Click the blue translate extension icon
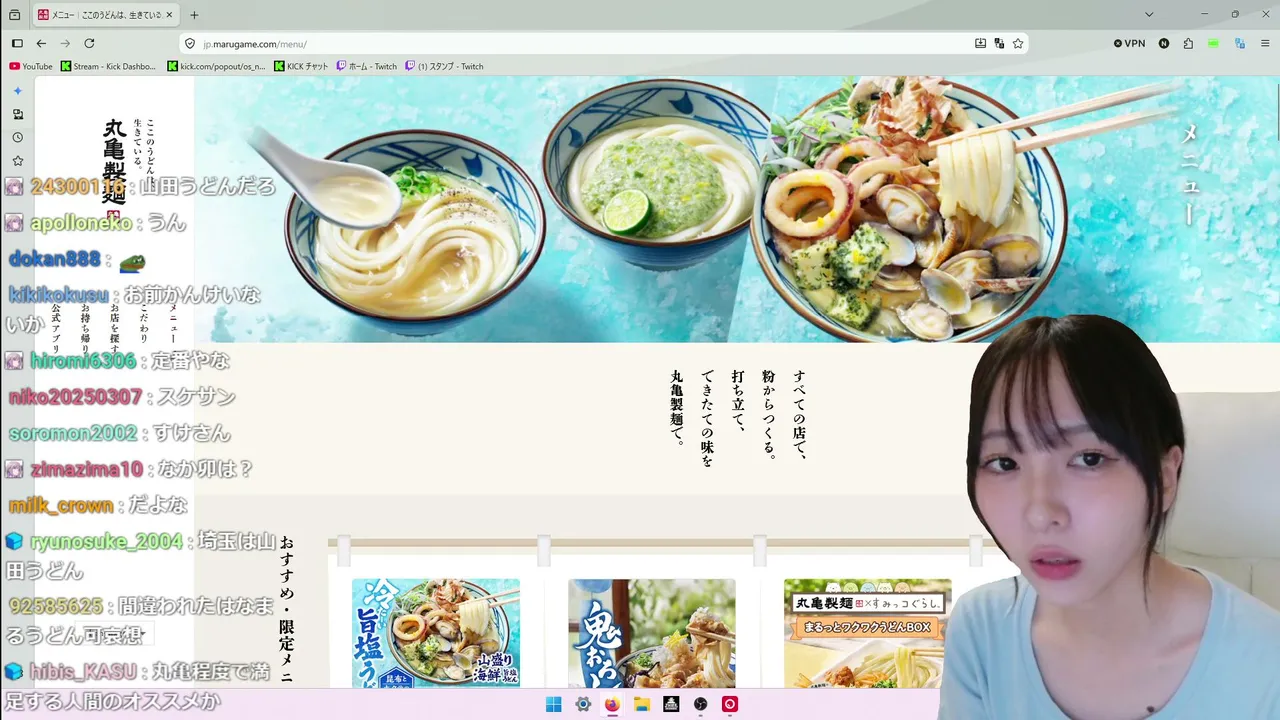Screen dimensions: 1280x720 coord(1240,44)
